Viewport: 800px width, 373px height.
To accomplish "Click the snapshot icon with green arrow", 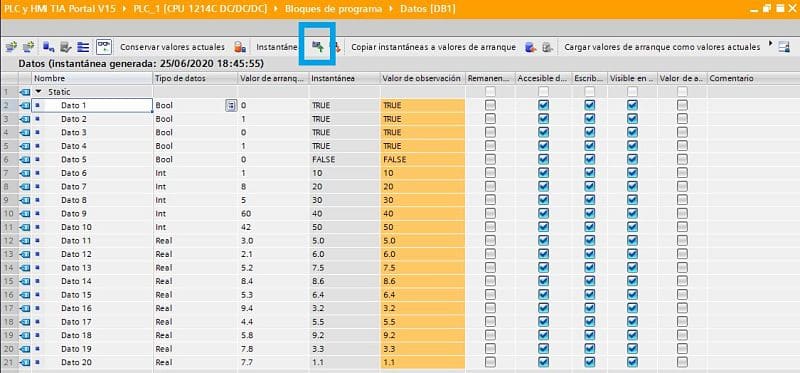I will pos(318,47).
